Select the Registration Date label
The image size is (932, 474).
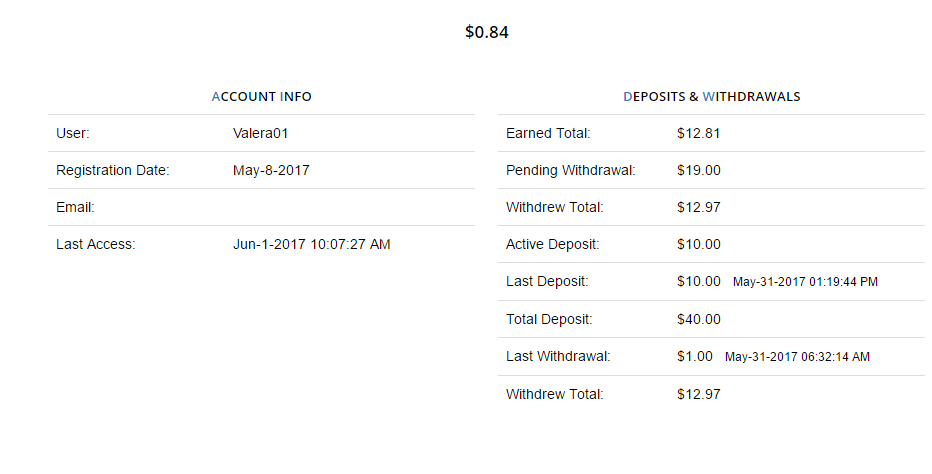[113, 170]
